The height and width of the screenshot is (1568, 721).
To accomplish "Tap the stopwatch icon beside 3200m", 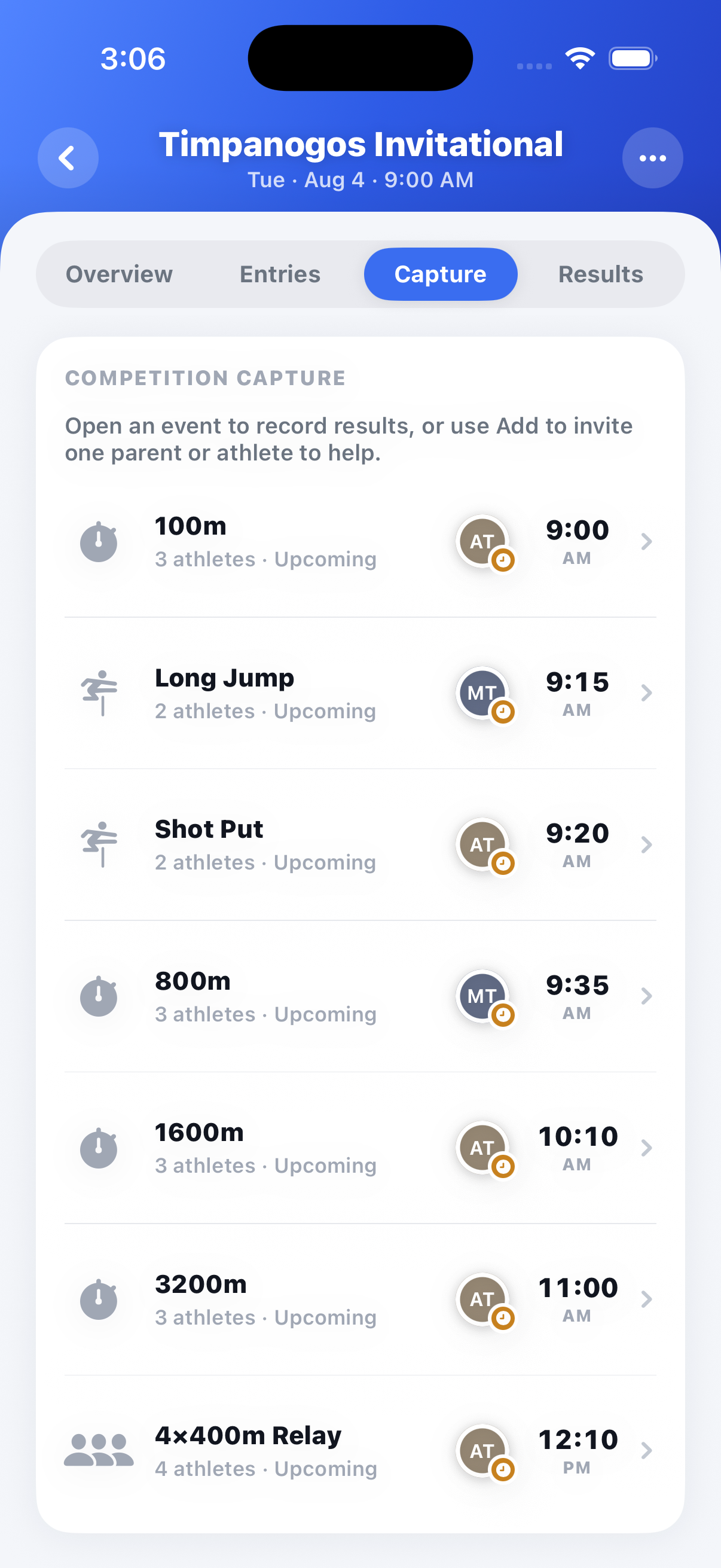I will [x=99, y=1299].
